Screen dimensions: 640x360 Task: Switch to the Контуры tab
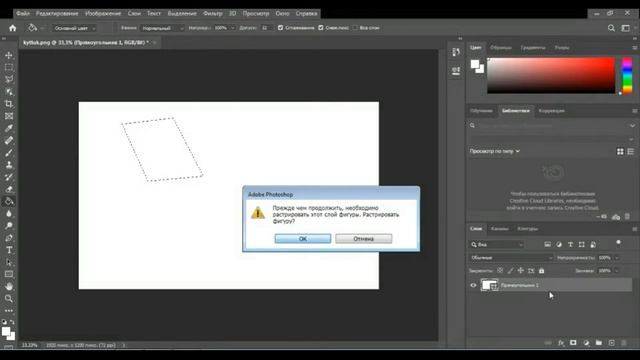[x=527, y=229]
